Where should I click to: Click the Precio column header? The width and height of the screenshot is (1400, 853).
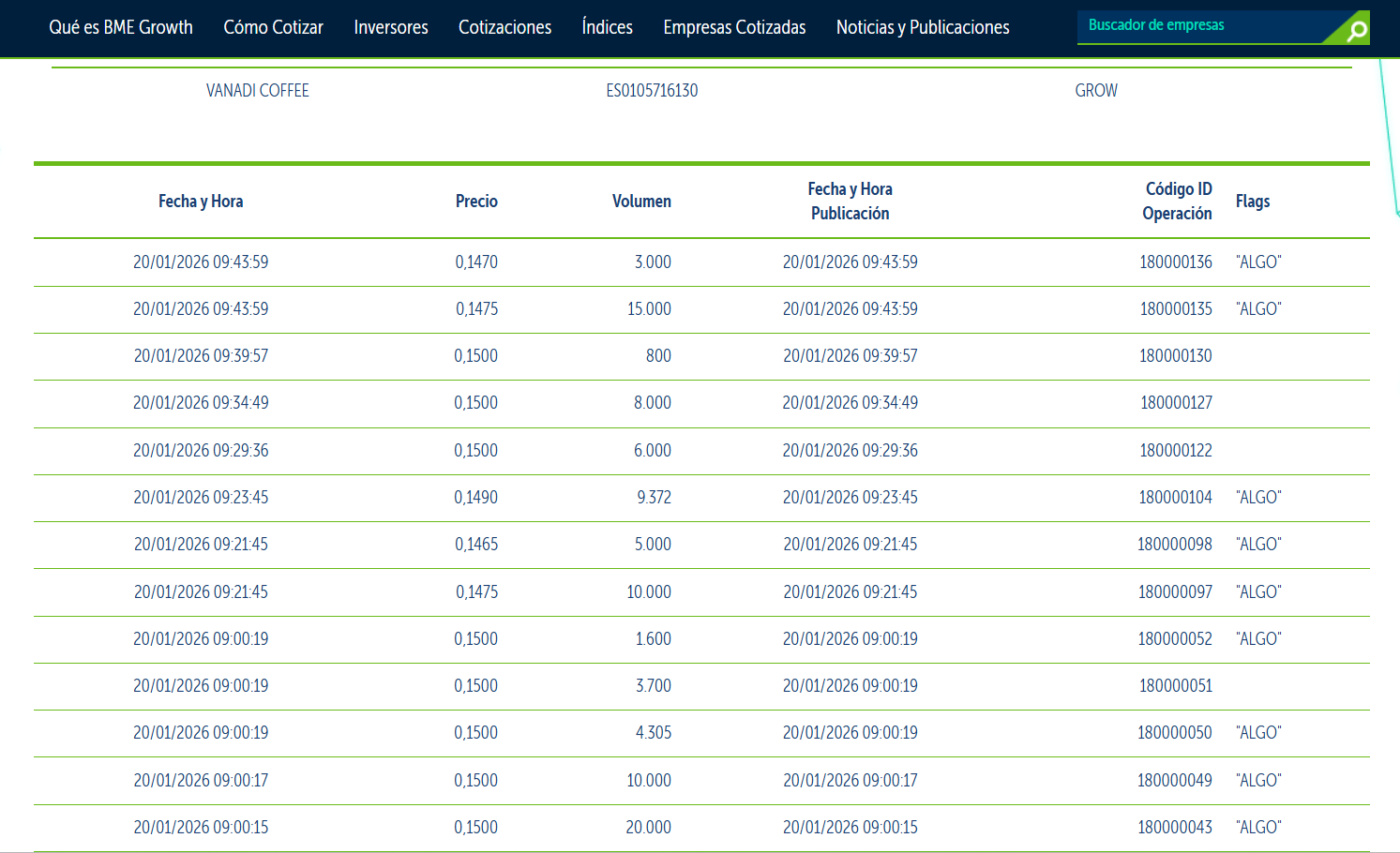click(476, 202)
